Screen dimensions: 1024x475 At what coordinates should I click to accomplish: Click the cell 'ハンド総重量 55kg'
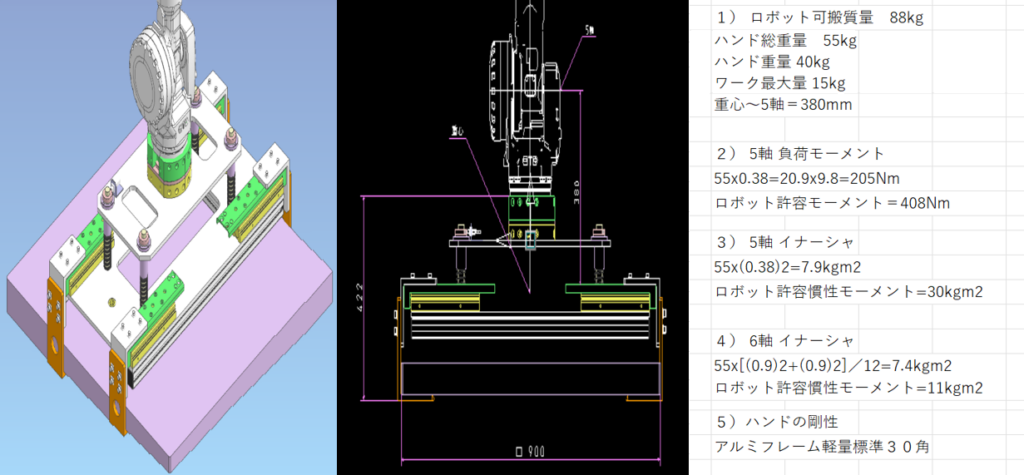(x=786, y=40)
